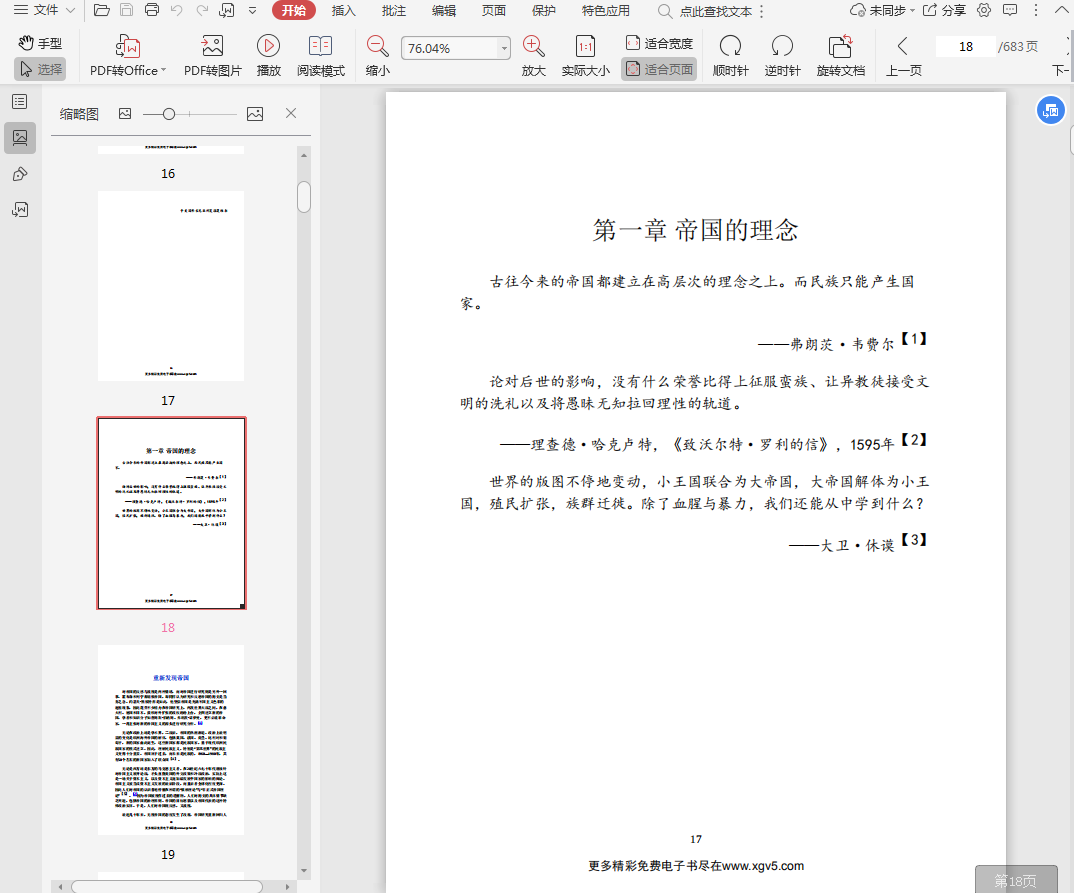1074x893 pixels.
Task: Toggle 适合页面 fit page
Action: point(659,69)
